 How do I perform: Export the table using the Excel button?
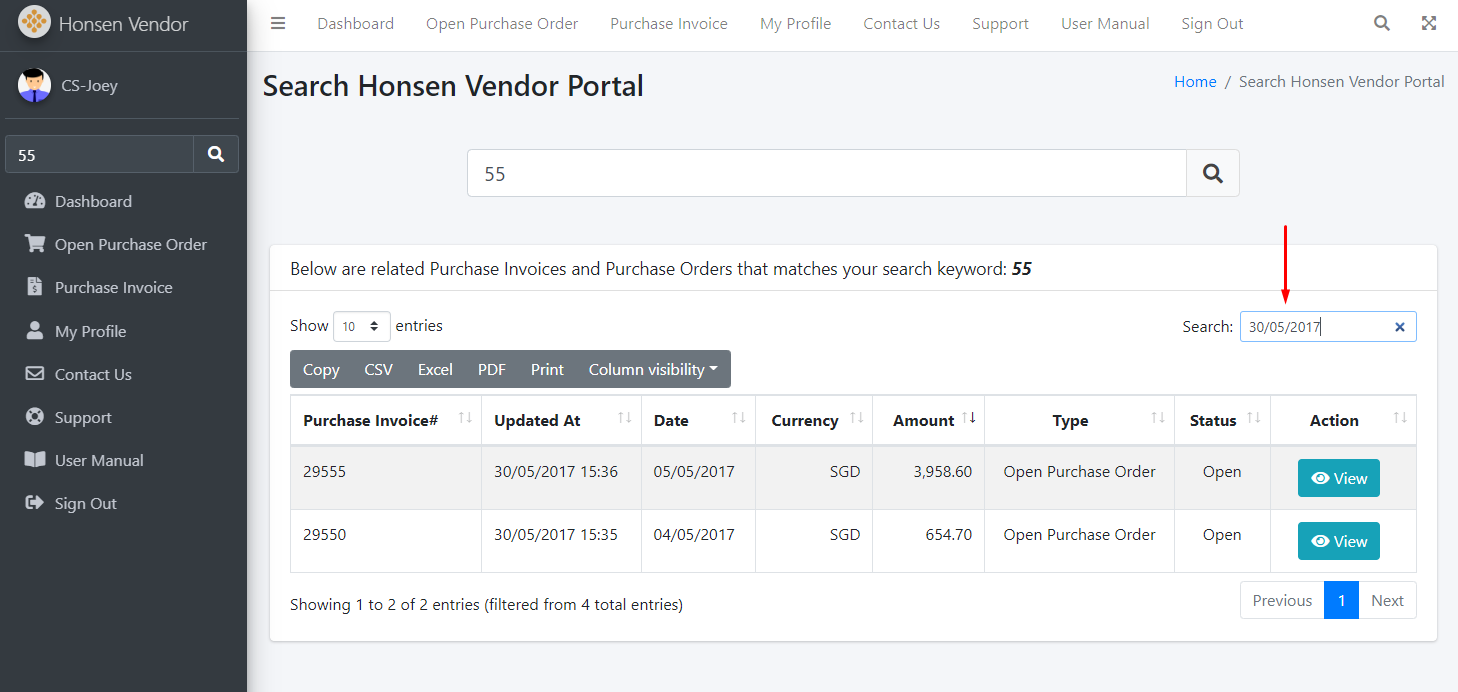coord(435,369)
